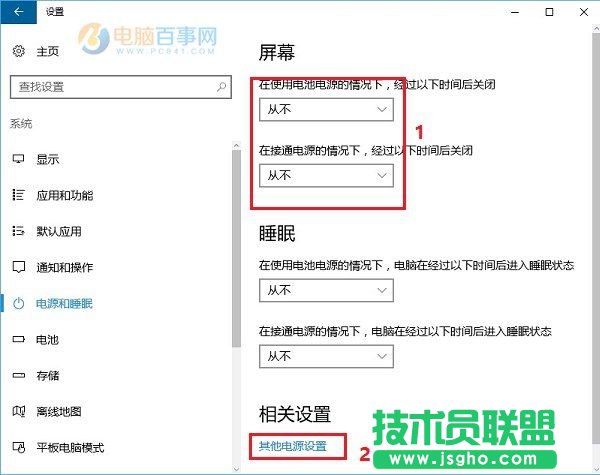Click the search magnifier icon
The image size is (600, 475).
point(222,87)
